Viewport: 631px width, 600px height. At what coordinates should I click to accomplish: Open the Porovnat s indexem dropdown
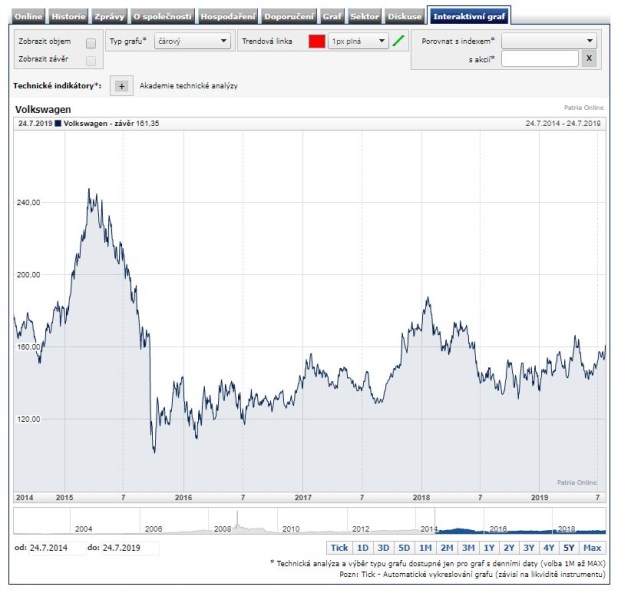click(x=549, y=41)
